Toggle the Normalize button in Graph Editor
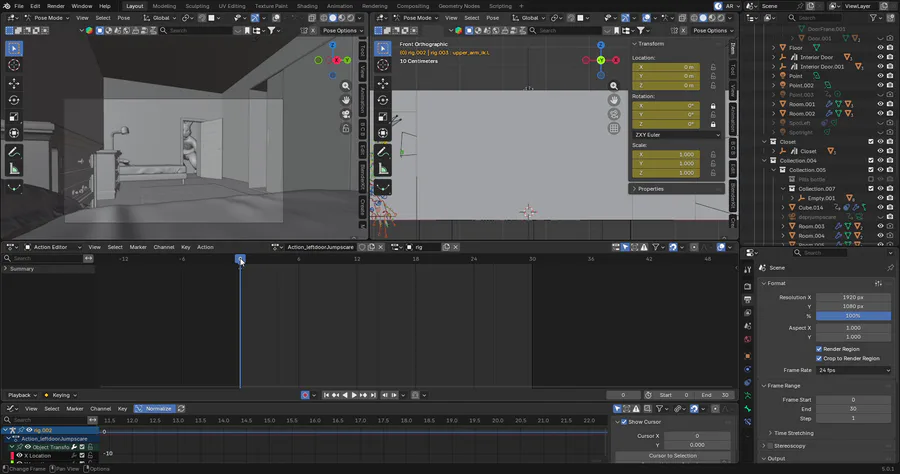 (x=154, y=409)
